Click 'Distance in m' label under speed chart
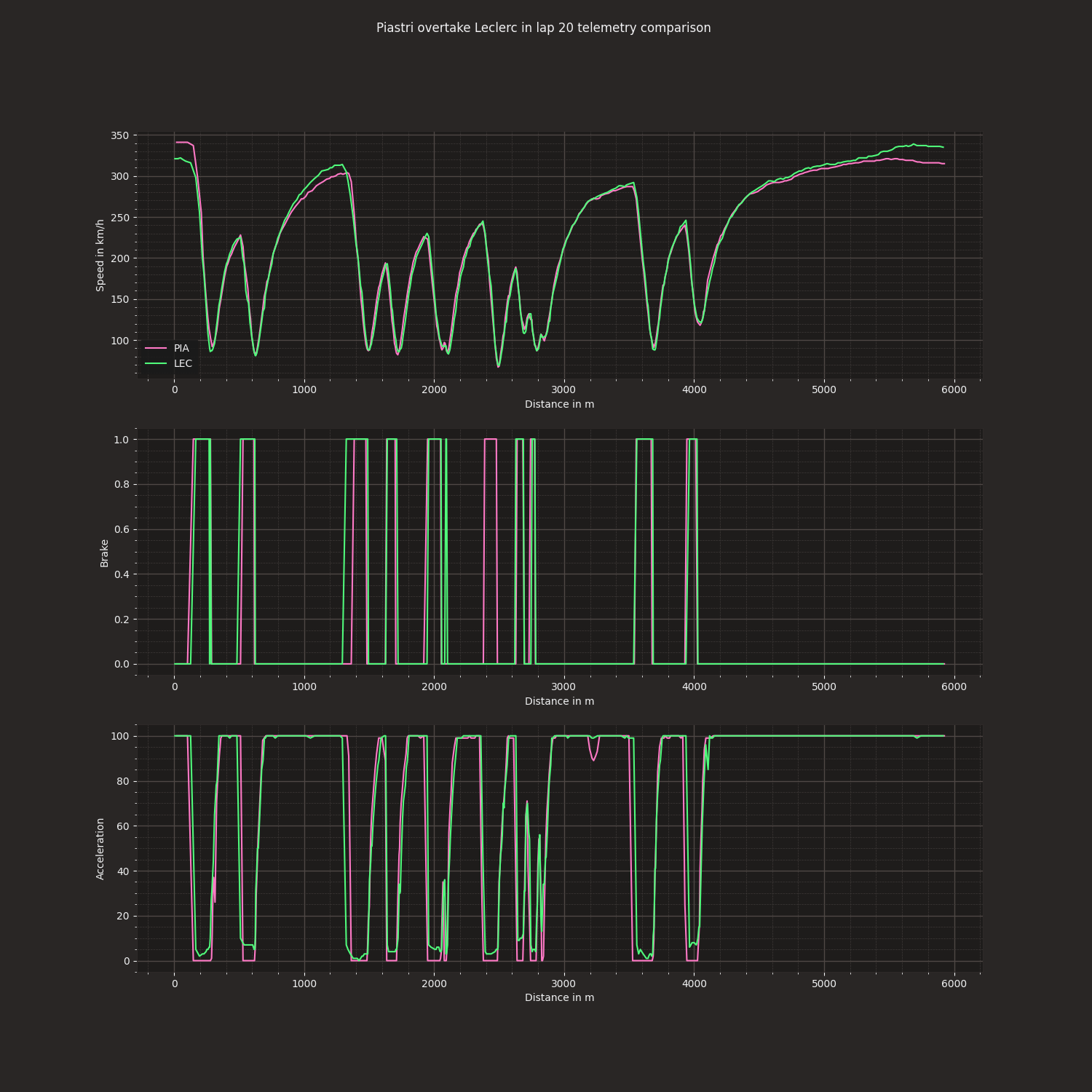Screen dimensions: 1092x1092 [559, 404]
